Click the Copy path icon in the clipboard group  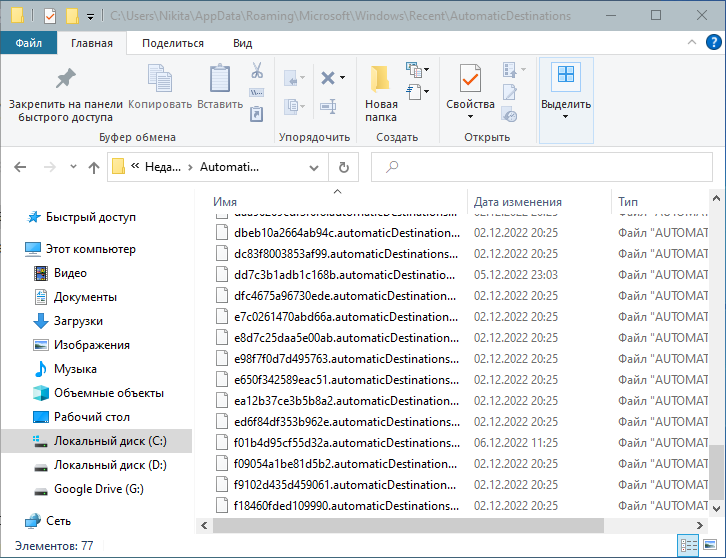tap(257, 92)
